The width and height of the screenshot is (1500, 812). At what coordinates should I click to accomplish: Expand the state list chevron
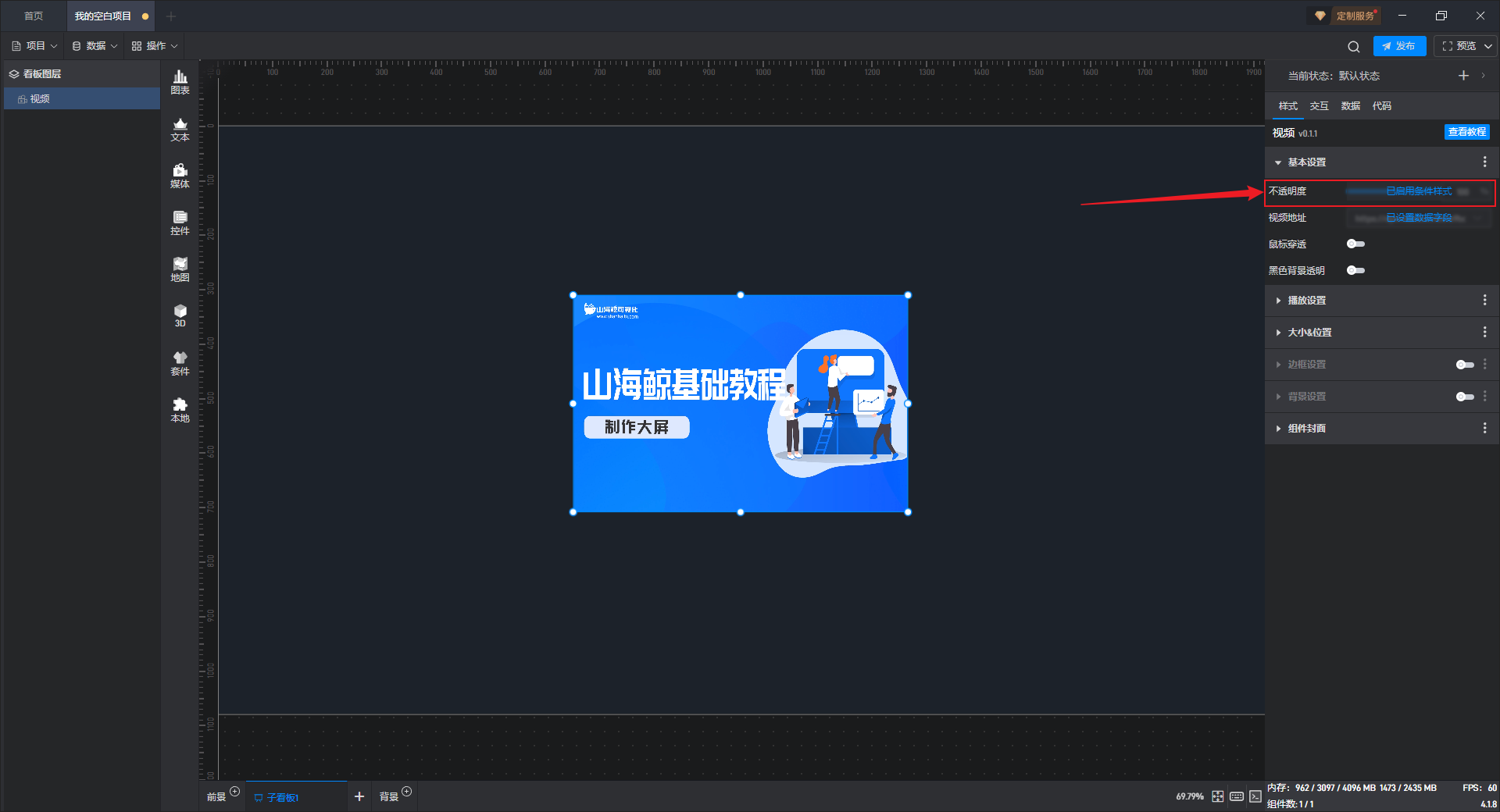pyautogui.click(x=1483, y=76)
